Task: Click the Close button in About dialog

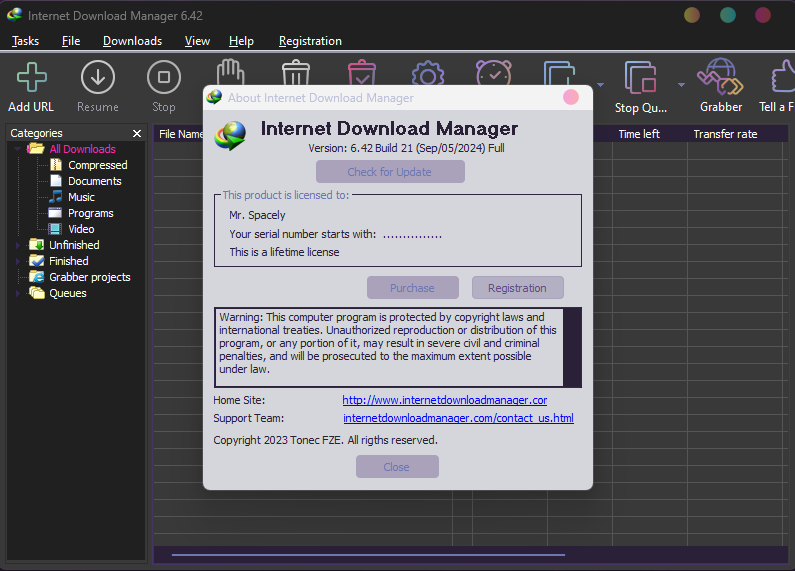Action: (397, 467)
